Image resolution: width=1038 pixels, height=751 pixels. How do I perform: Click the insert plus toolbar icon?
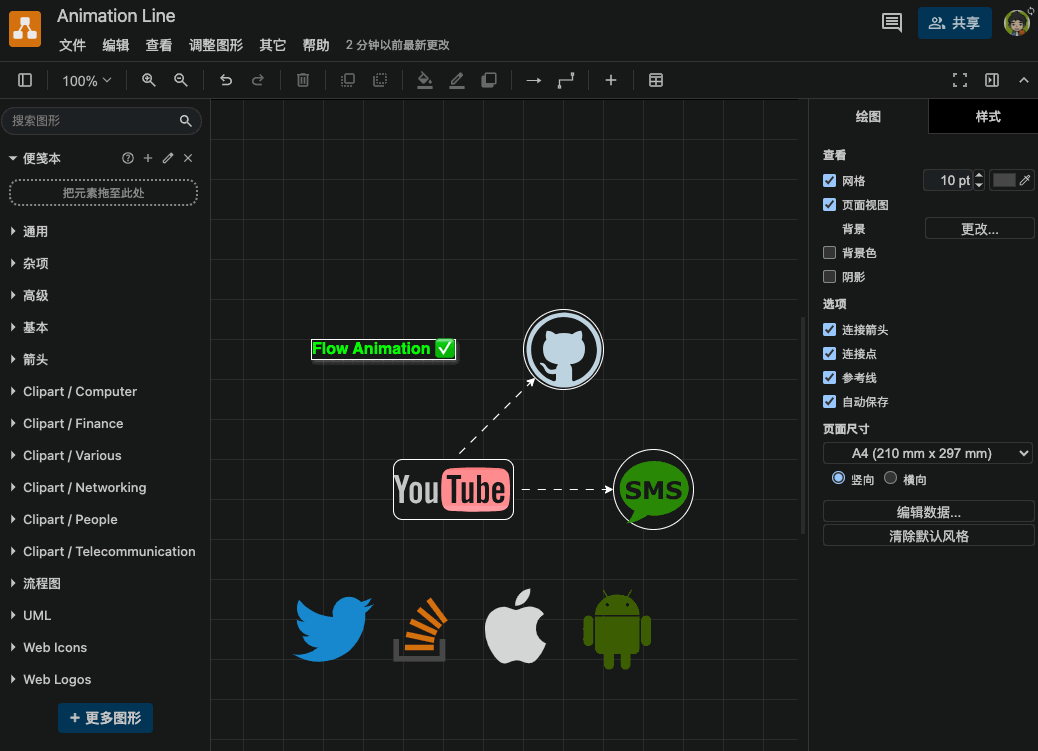tap(611, 80)
